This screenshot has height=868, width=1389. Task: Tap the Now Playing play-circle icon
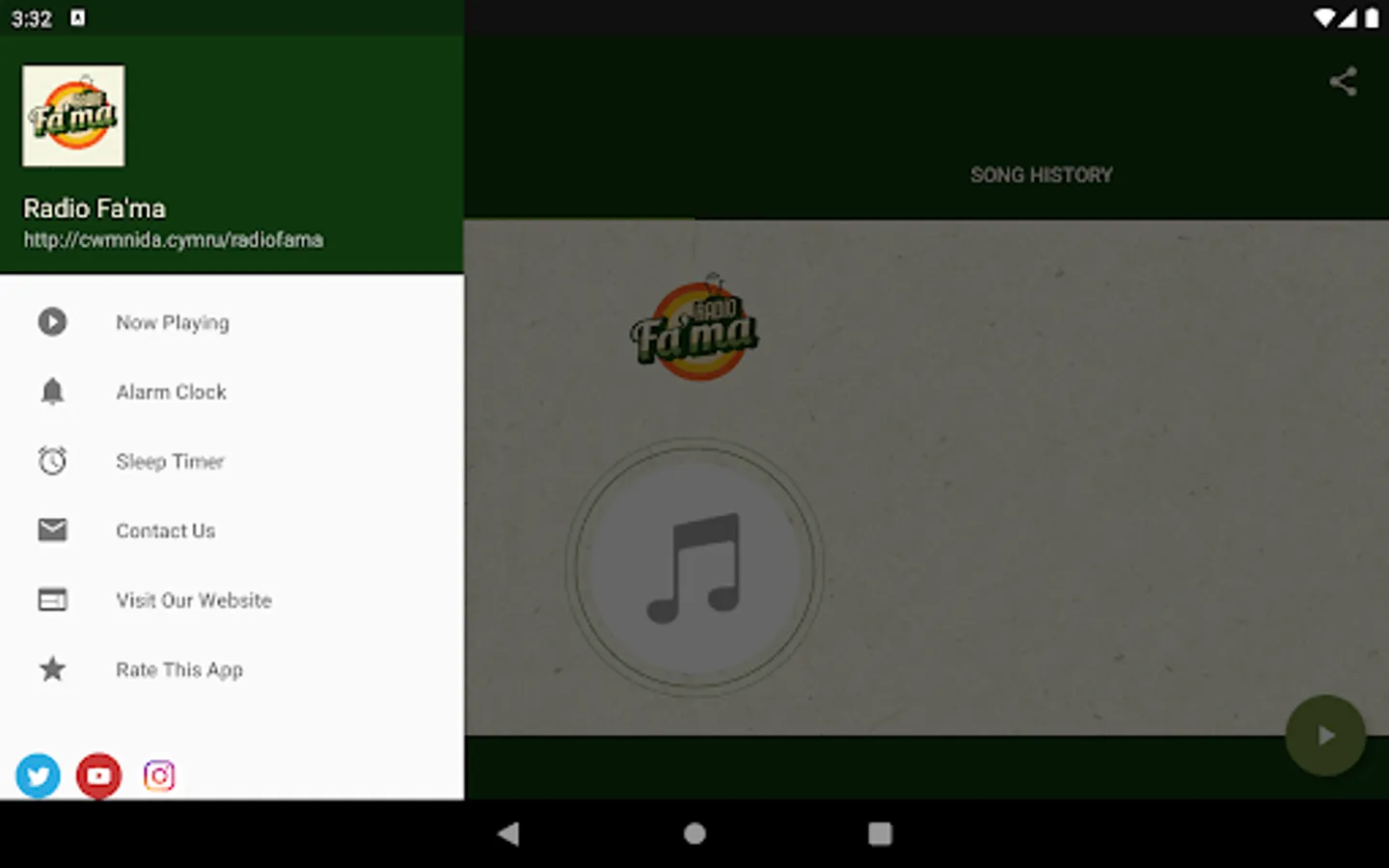click(x=52, y=321)
